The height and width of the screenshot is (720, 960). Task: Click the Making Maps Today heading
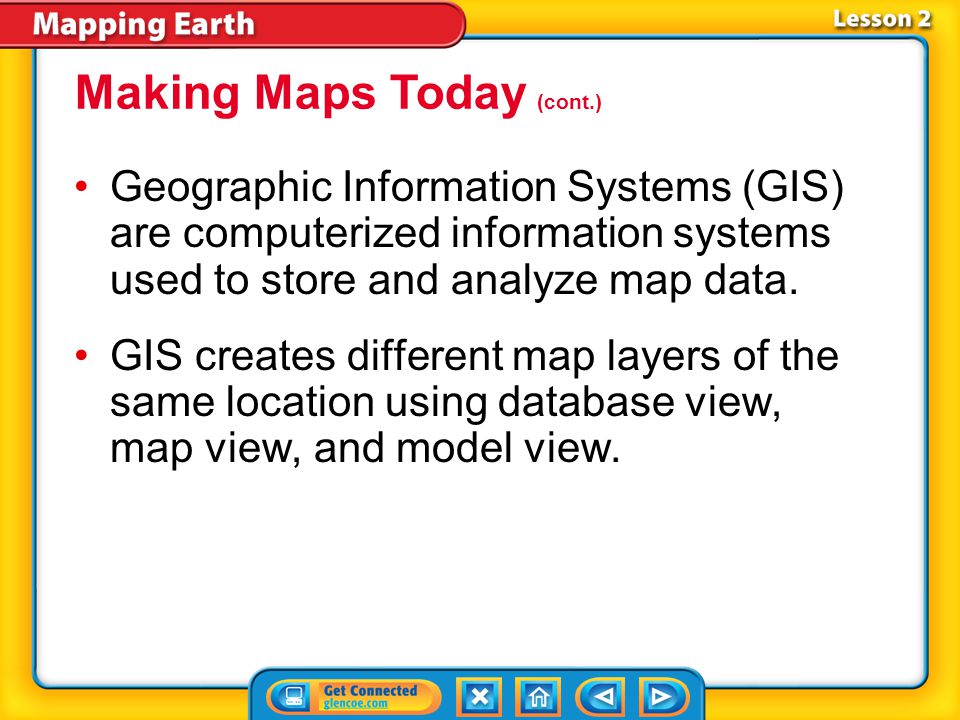coord(301,93)
